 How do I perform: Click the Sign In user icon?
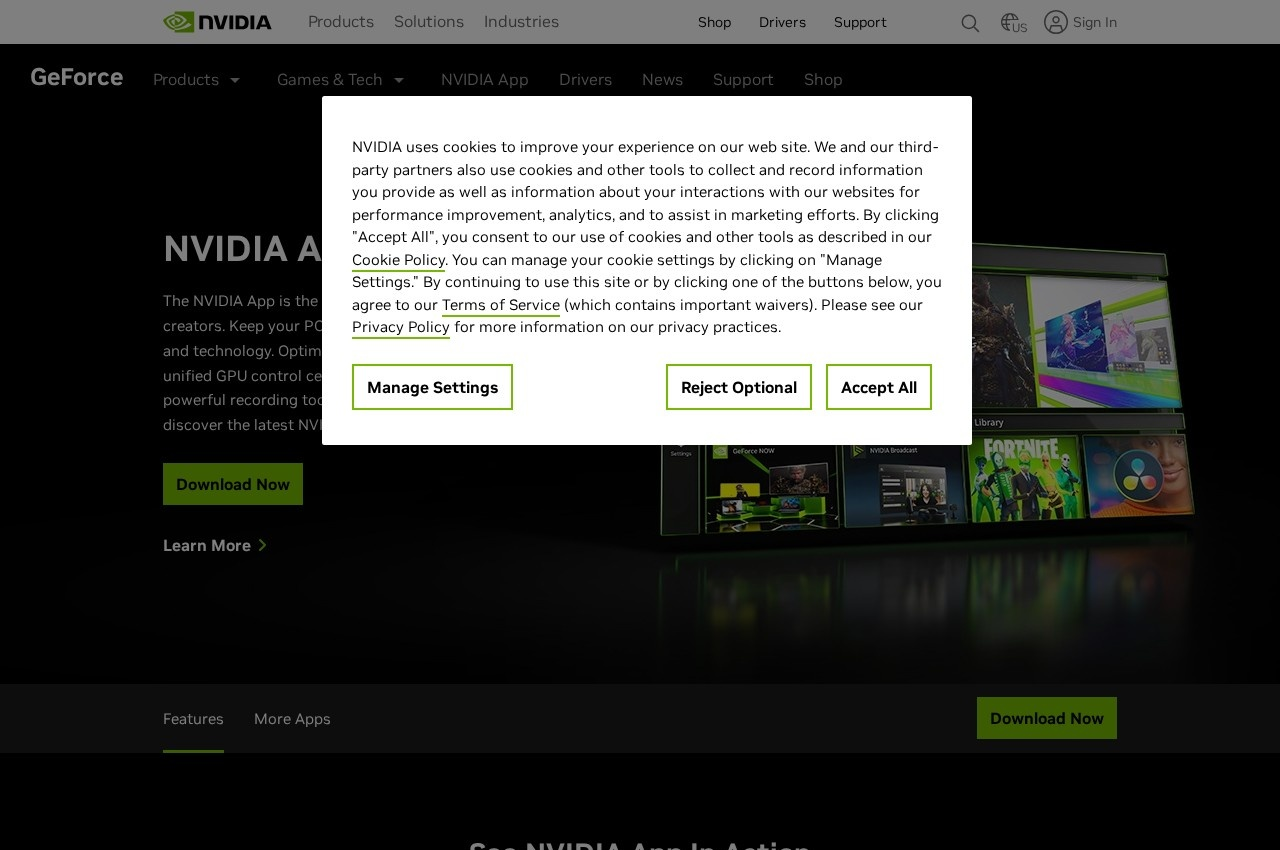[x=1055, y=22]
